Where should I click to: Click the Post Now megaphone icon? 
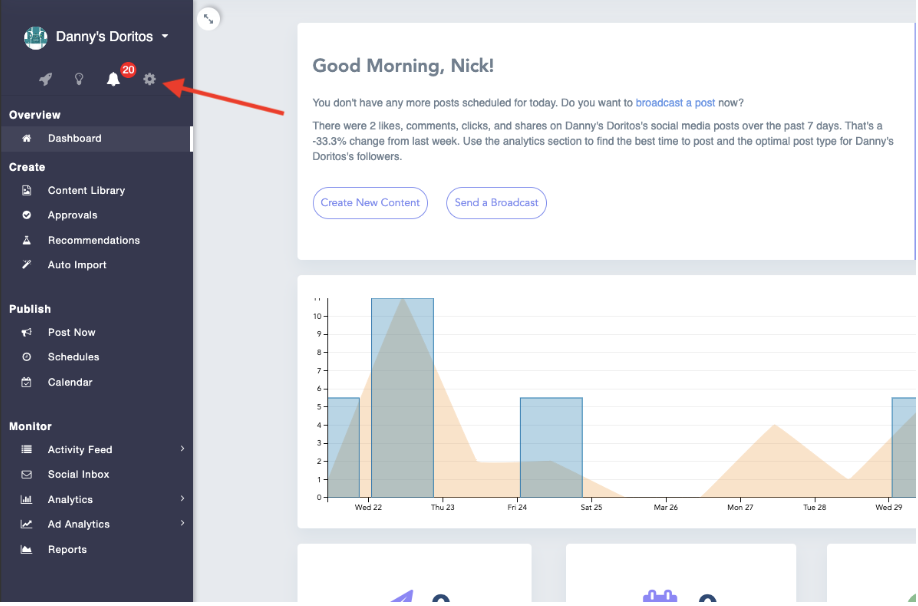point(27,332)
